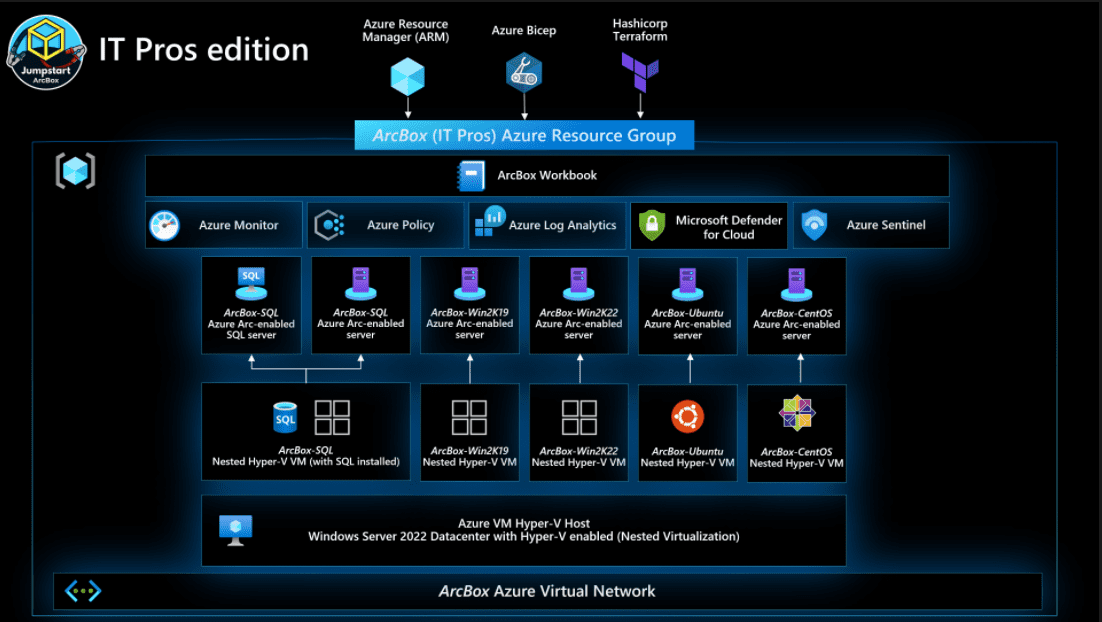Image resolution: width=1102 pixels, height=622 pixels.
Task: Click the Azure Log Analytics text
Action: pyautogui.click(x=562, y=226)
